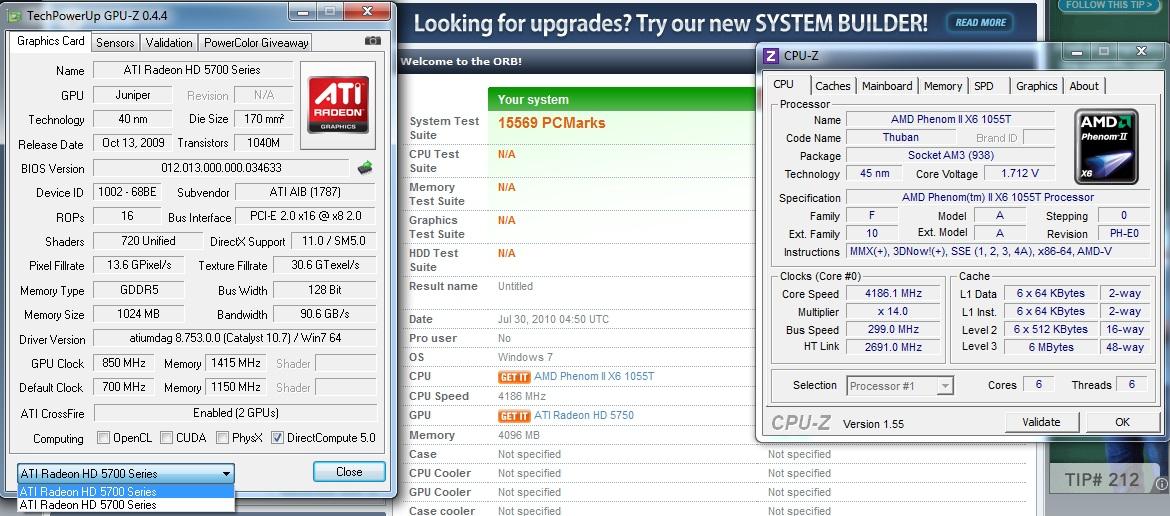Click the BIOS Version value field
Viewport: 1170px width, 516px height.
point(221,168)
